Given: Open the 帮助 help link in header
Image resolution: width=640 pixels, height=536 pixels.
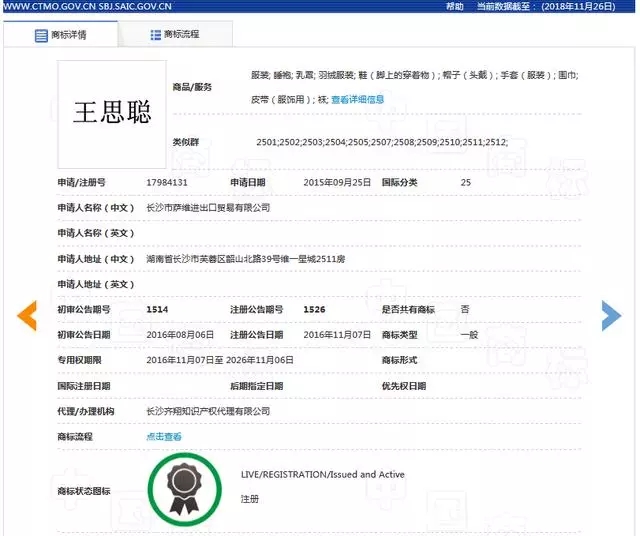Looking at the screenshot, I should [455, 6].
